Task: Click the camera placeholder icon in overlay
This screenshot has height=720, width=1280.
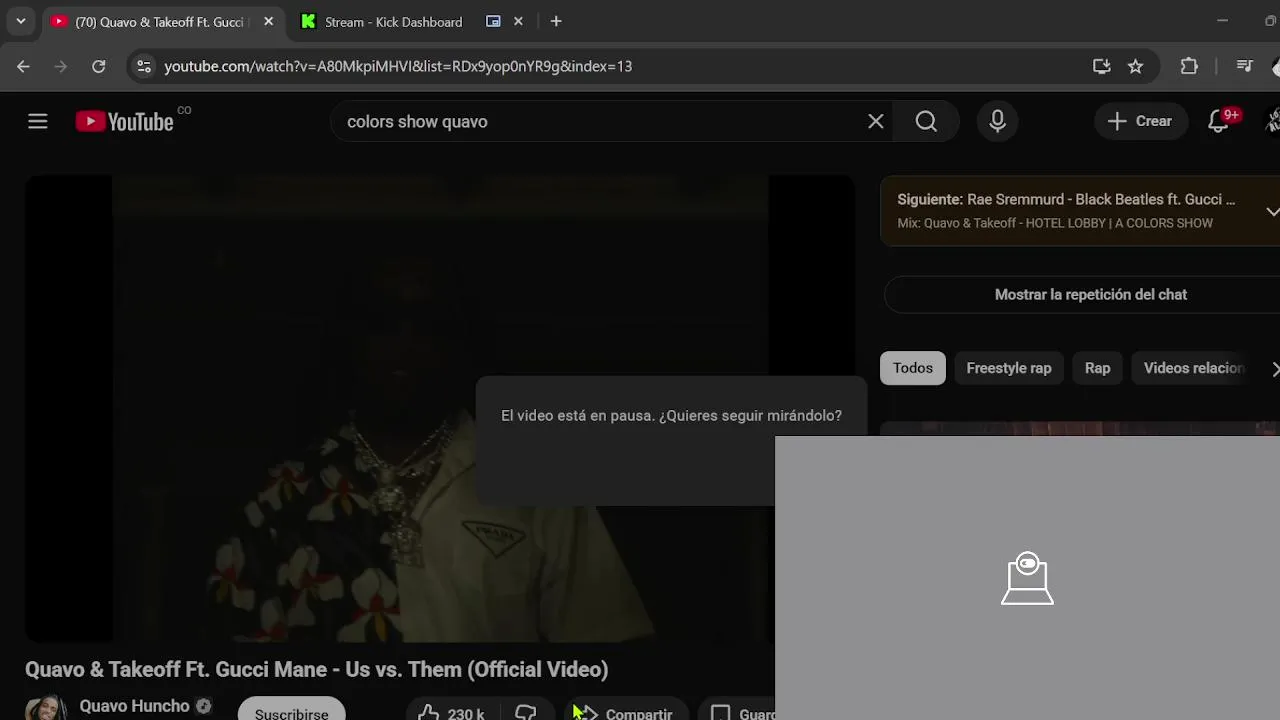Action: tap(1027, 579)
